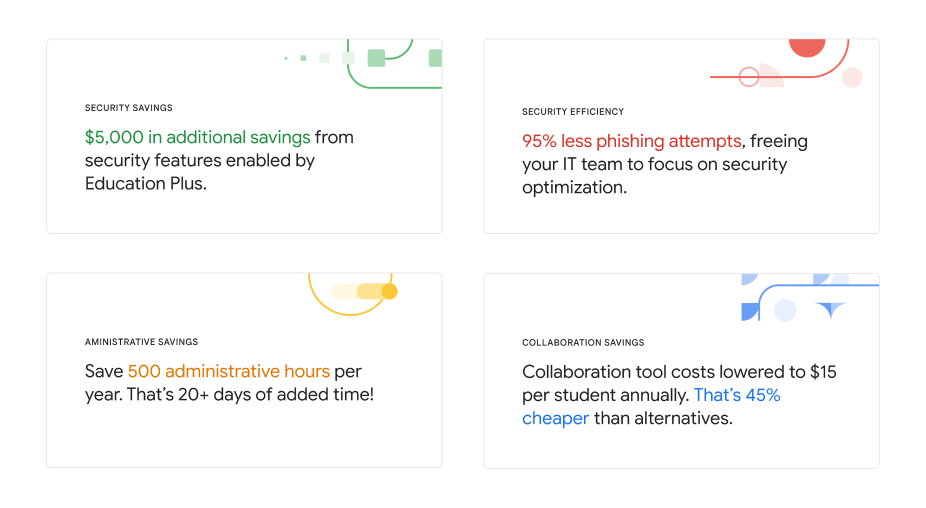Image resolution: width=926 pixels, height=508 pixels.
Task: Select the orange '500 administrative hours' text
Action: tap(229, 371)
